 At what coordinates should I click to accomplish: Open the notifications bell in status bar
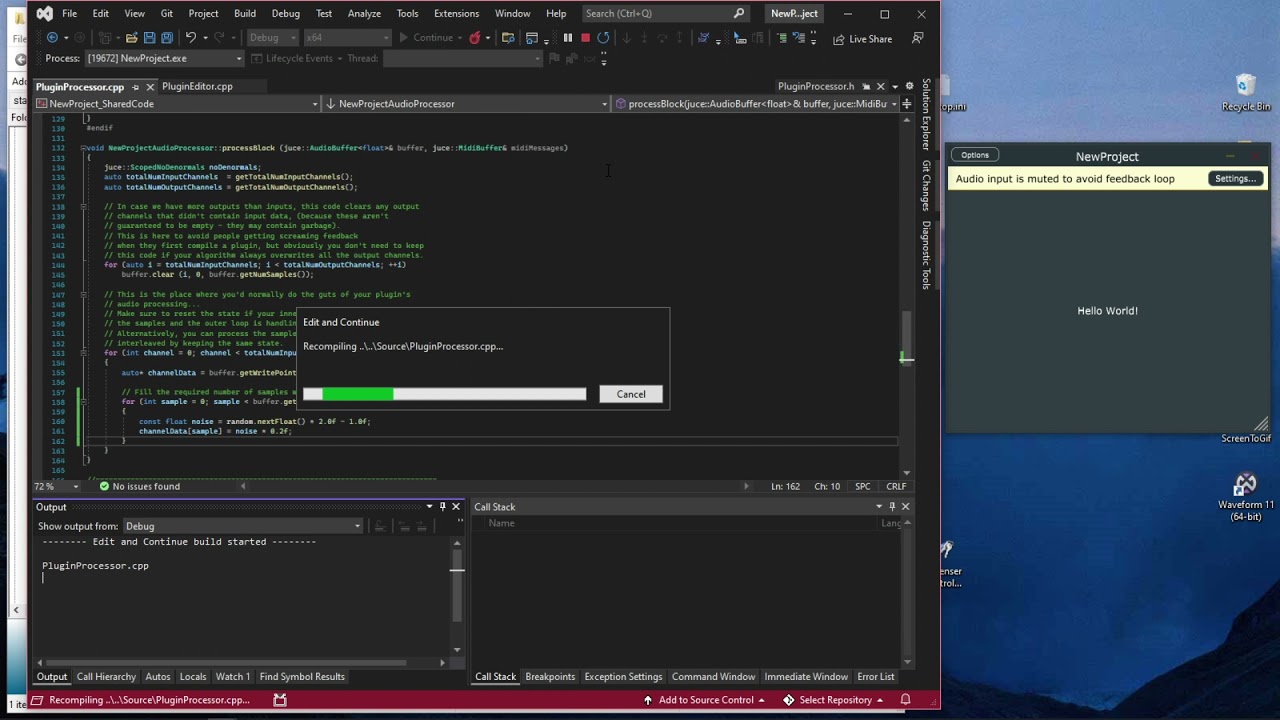905,700
